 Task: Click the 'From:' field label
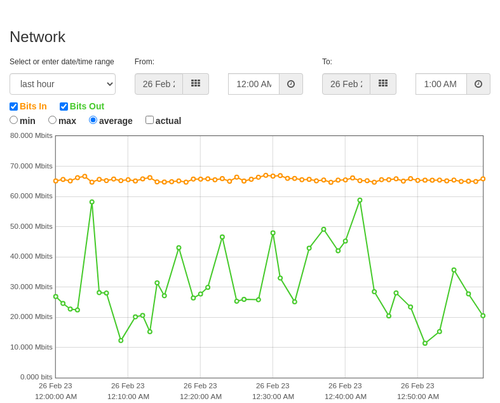144,62
